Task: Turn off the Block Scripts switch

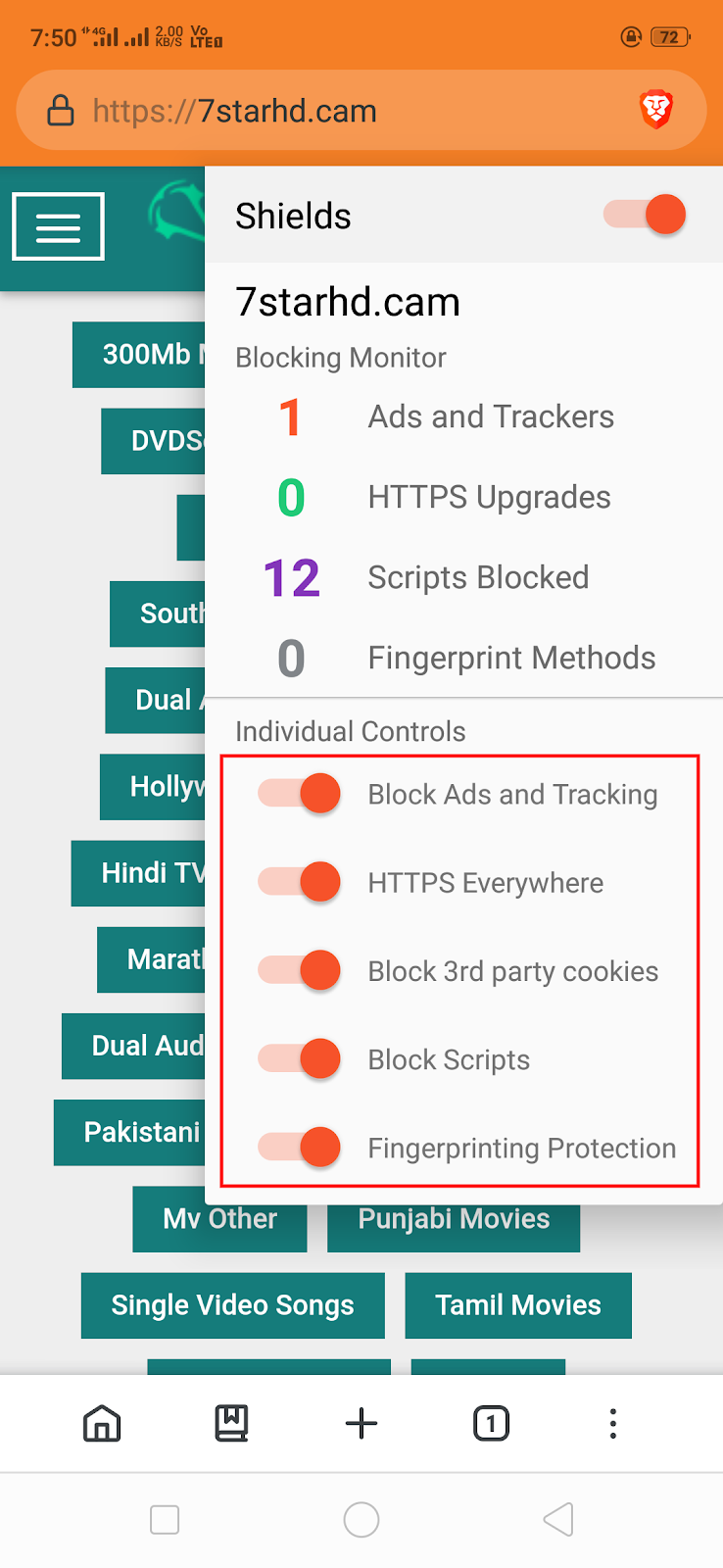Action: (x=300, y=1058)
